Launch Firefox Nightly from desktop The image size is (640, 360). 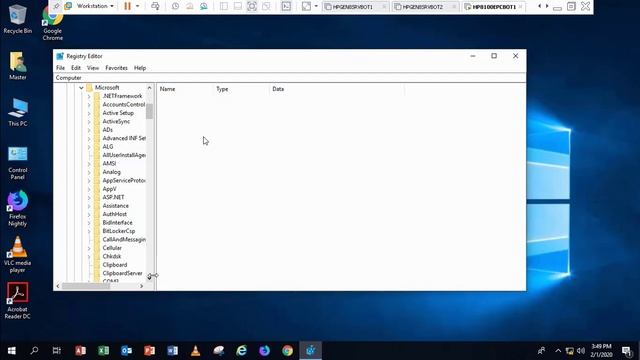pos(18,209)
